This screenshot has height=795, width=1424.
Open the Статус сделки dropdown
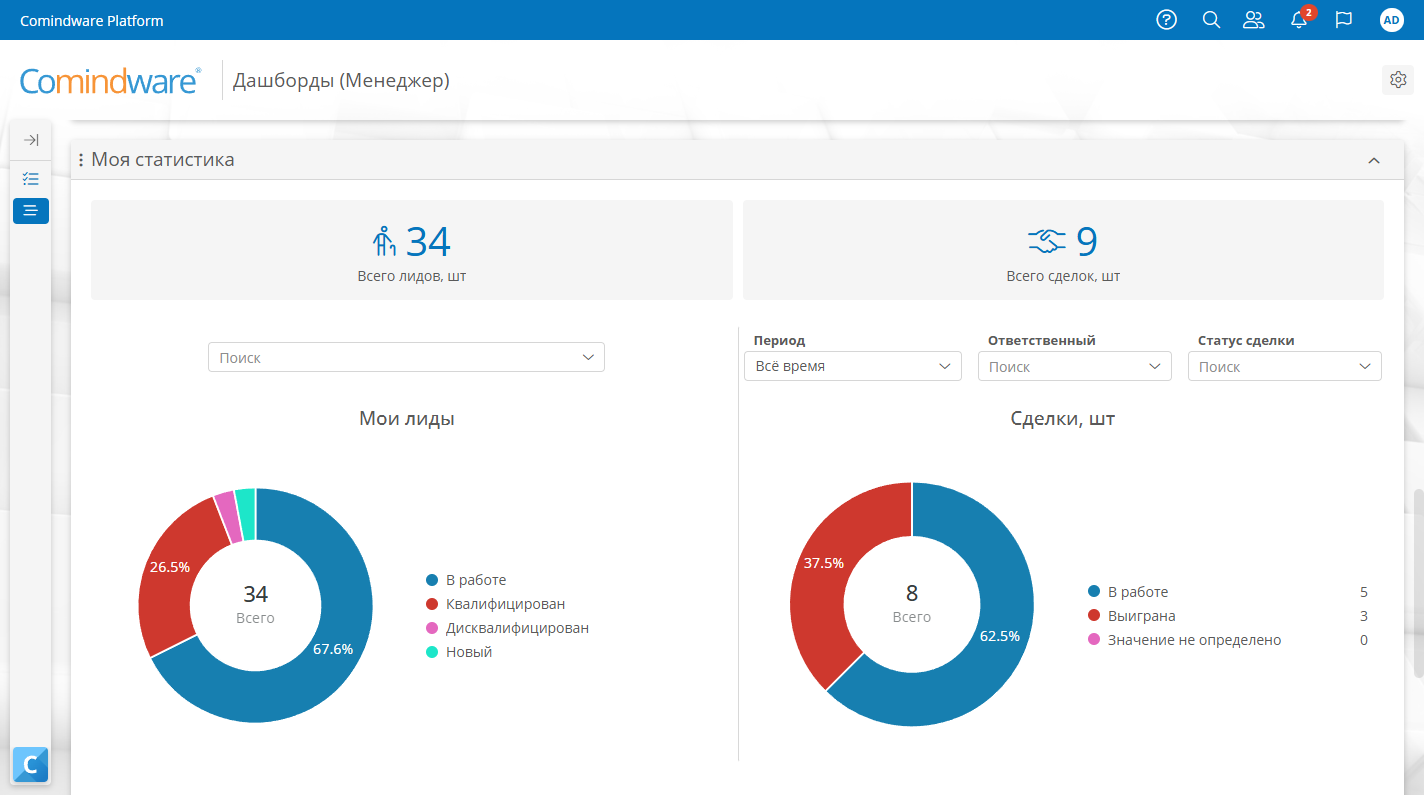point(1284,366)
